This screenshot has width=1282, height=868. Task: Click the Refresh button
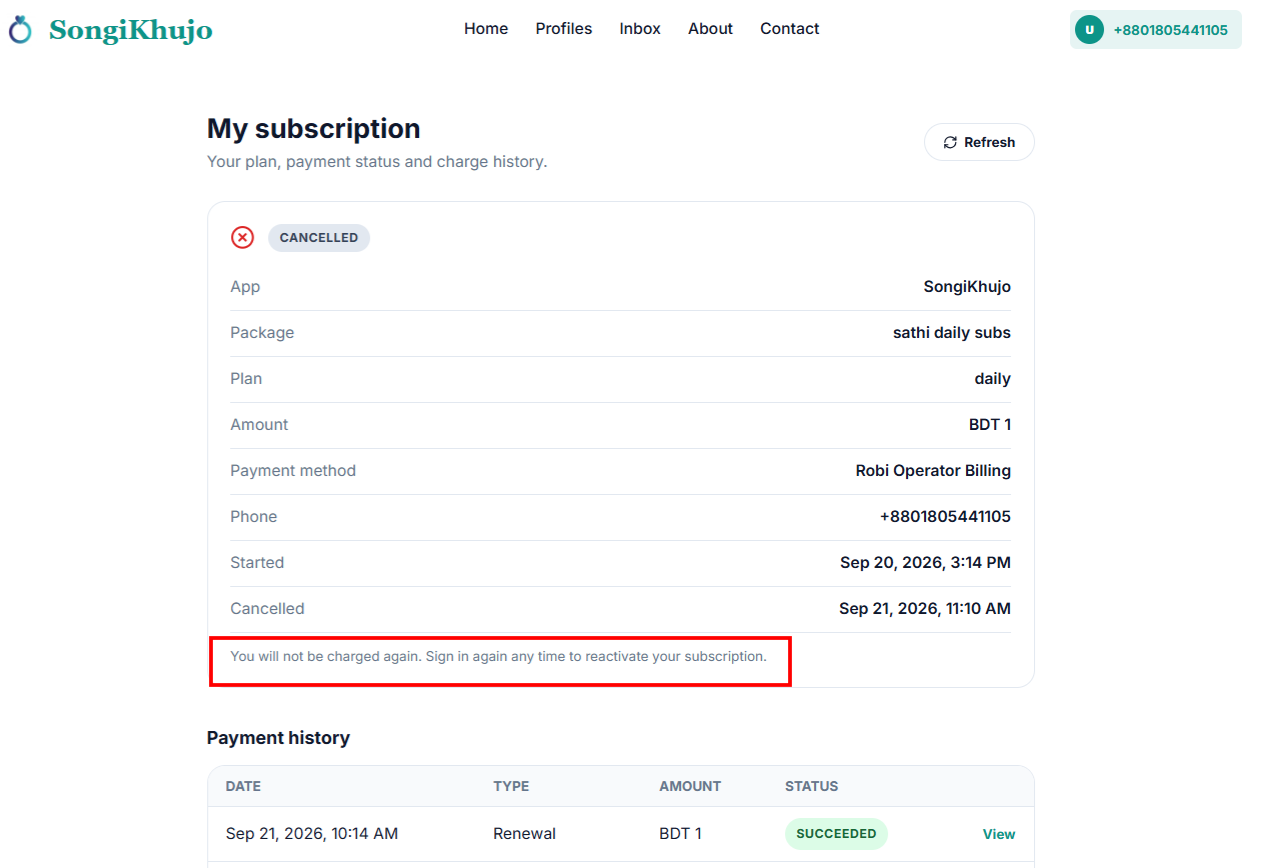[x=979, y=142]
